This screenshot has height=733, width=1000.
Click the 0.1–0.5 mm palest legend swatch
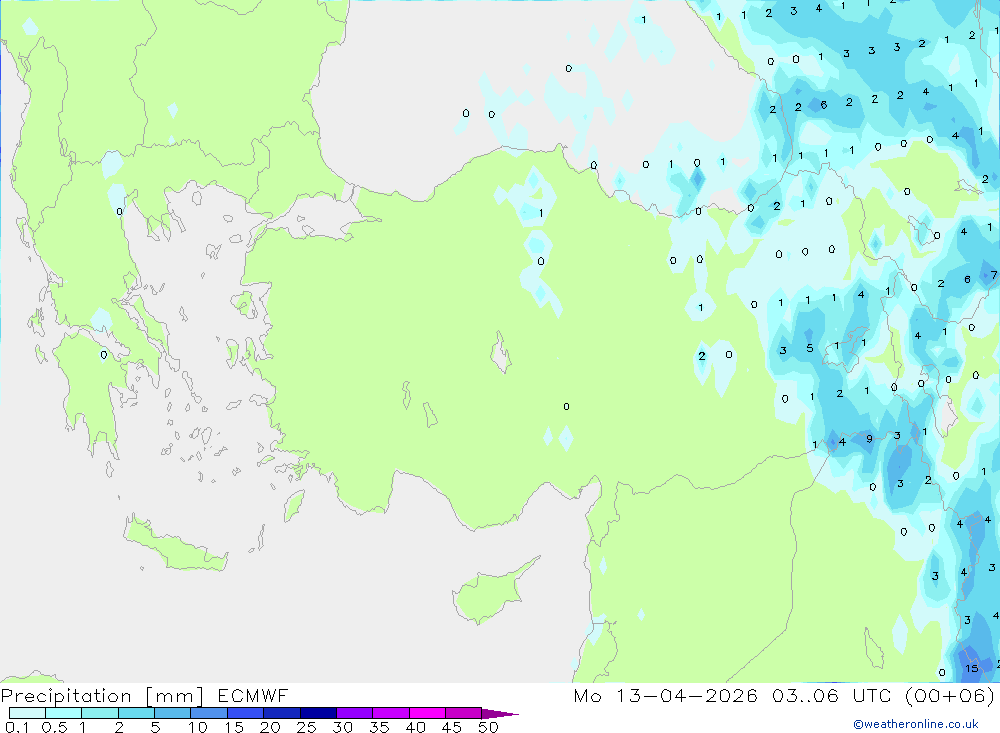[x=27, y=713]
